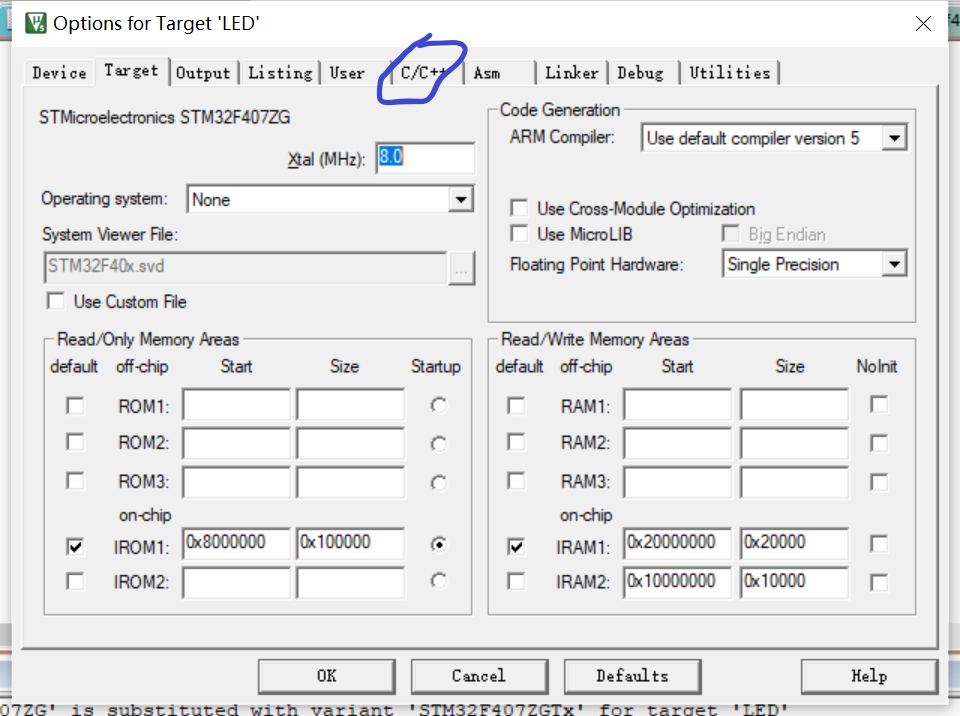This screenshot has height=716, width=960.
Task: Open the Listing tab
Action: [x=280, y=73]
